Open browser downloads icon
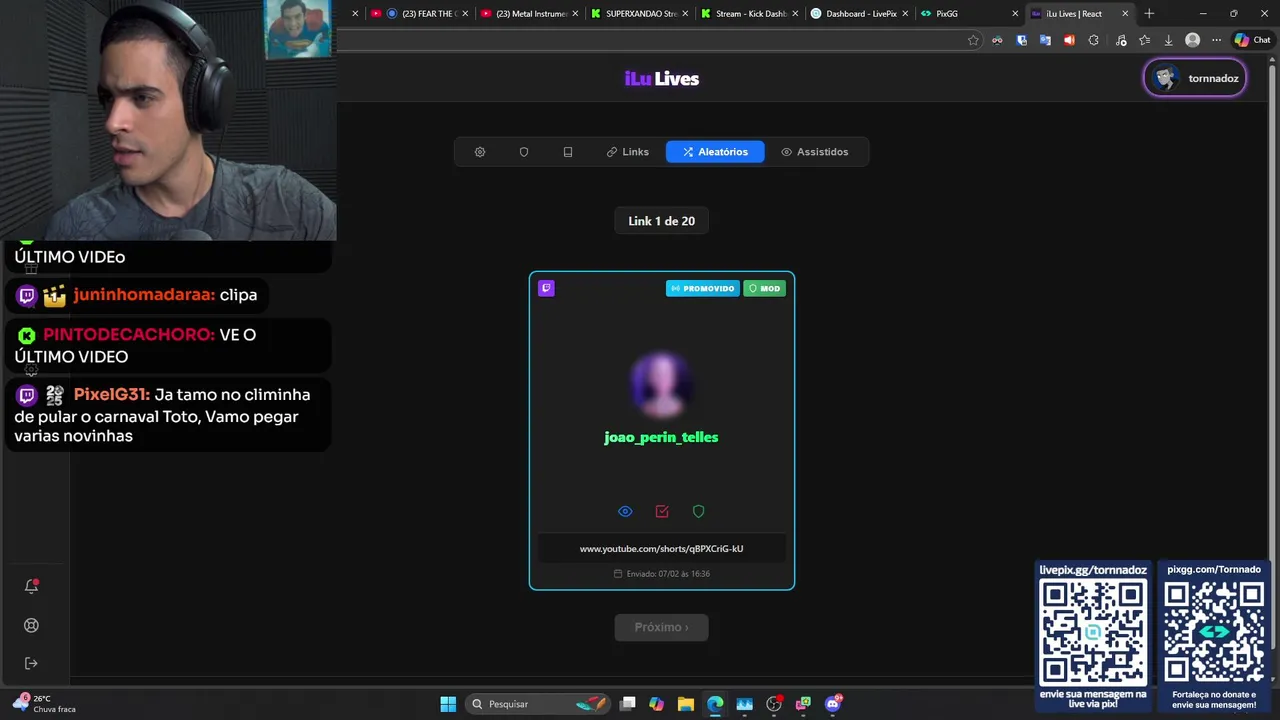This screenshot has height=720, width=1280. click(1168, 40)
